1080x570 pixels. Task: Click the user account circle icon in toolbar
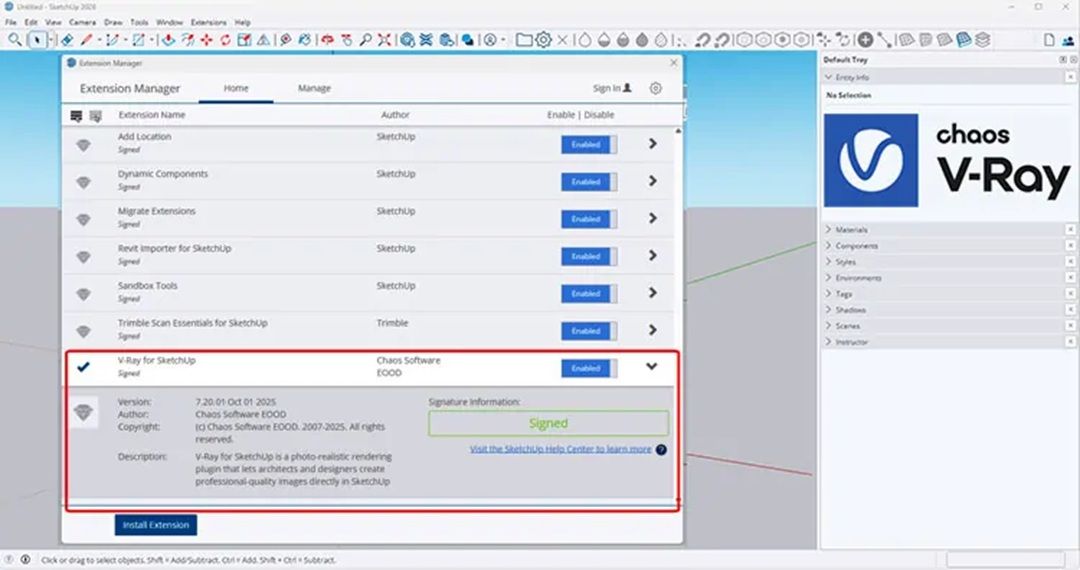(x=490, y=40)
